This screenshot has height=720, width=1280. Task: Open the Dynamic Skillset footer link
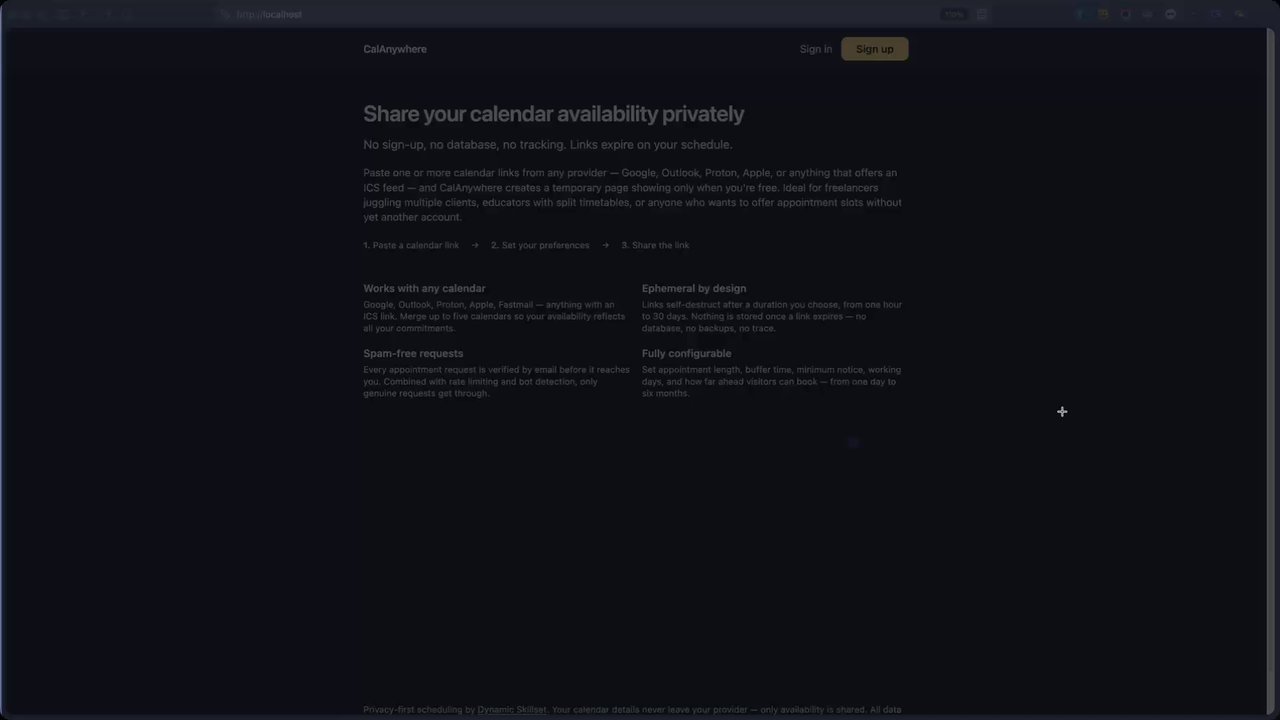click(x=512, y=710)
